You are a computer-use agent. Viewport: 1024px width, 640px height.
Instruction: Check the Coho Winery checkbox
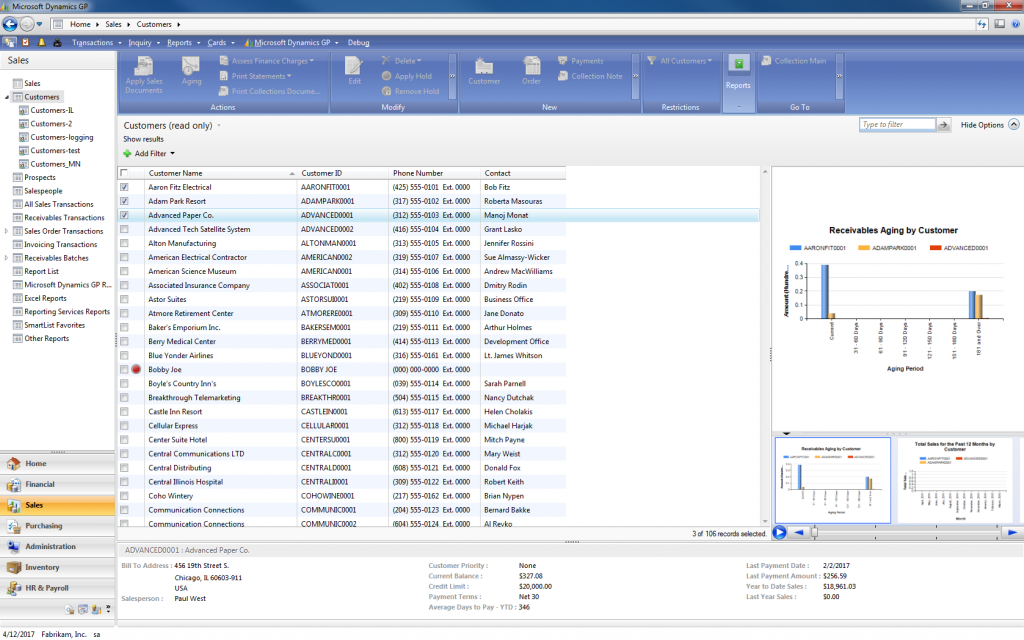tap(124, 496)
